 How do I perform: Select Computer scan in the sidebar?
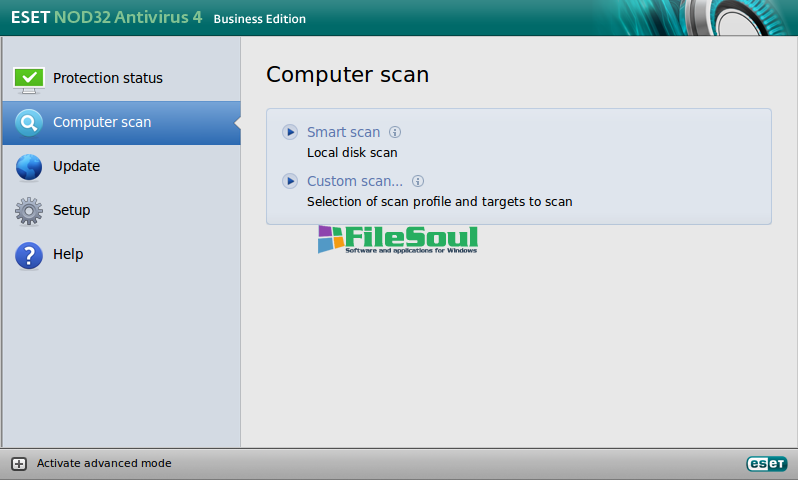click(x=121, y=123)
